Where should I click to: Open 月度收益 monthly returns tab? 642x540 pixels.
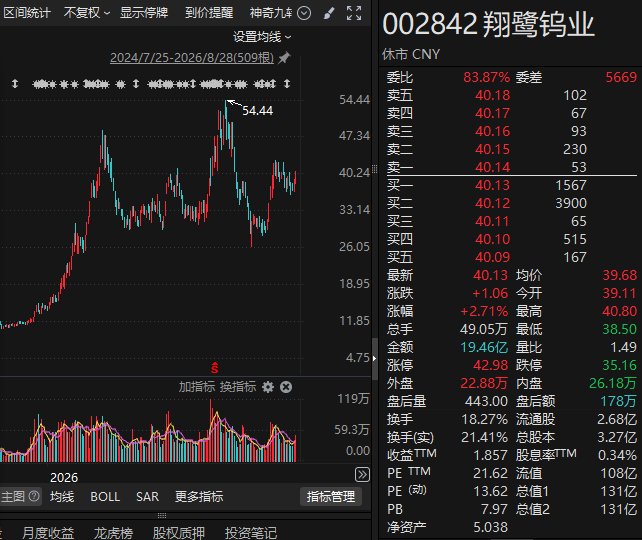click(x=48, y=533)
